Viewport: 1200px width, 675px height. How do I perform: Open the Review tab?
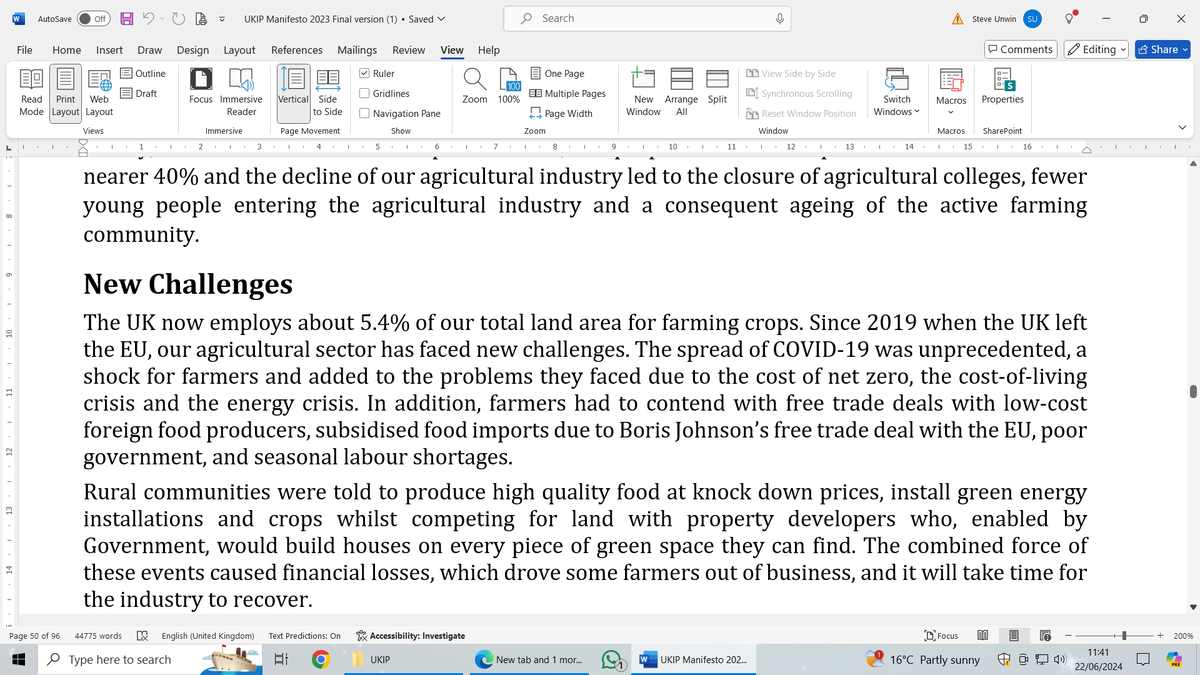pos(408,50)
